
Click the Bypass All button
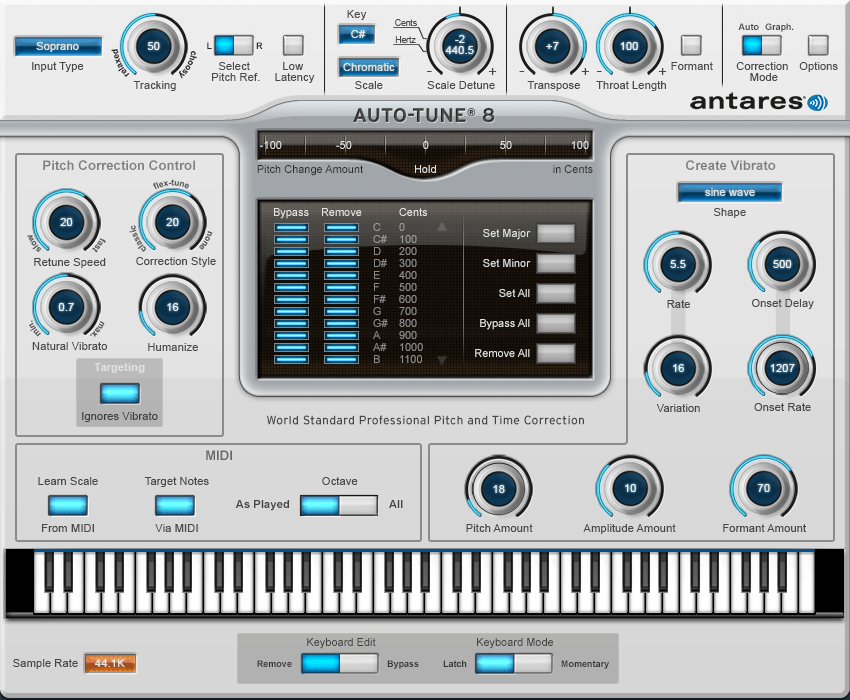click(556, 323)
